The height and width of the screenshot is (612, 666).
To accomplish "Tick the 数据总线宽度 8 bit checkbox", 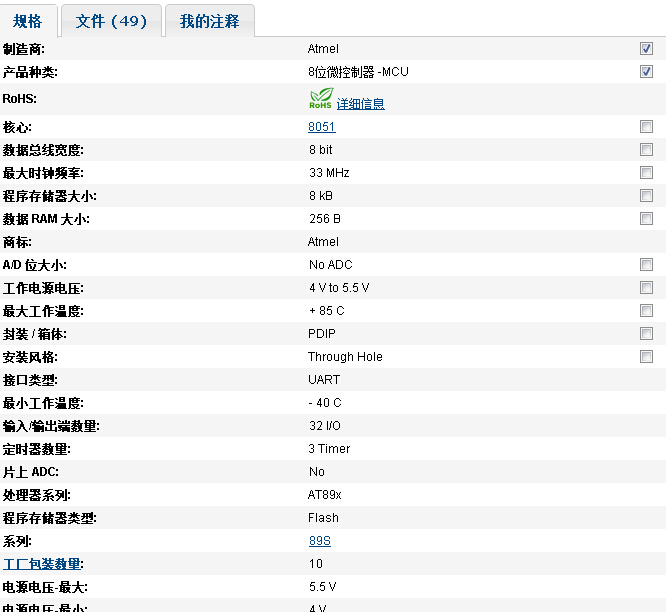I will (x=646, y=149).
